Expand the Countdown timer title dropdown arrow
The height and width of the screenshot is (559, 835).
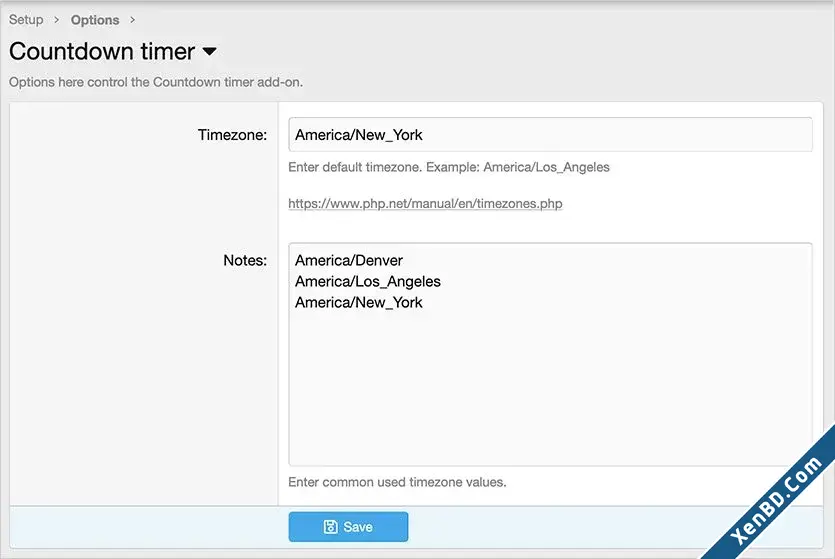(x=210, y=52)
